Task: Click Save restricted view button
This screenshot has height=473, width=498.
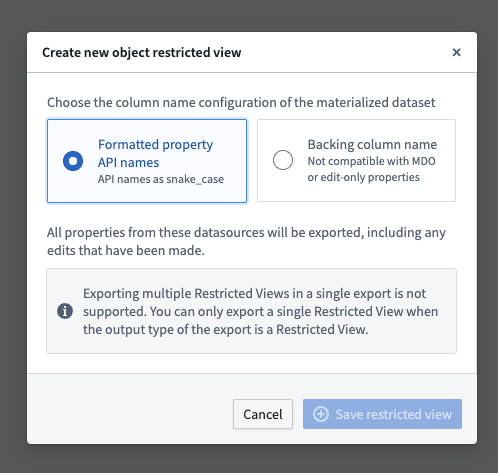Action: [382, 414]
